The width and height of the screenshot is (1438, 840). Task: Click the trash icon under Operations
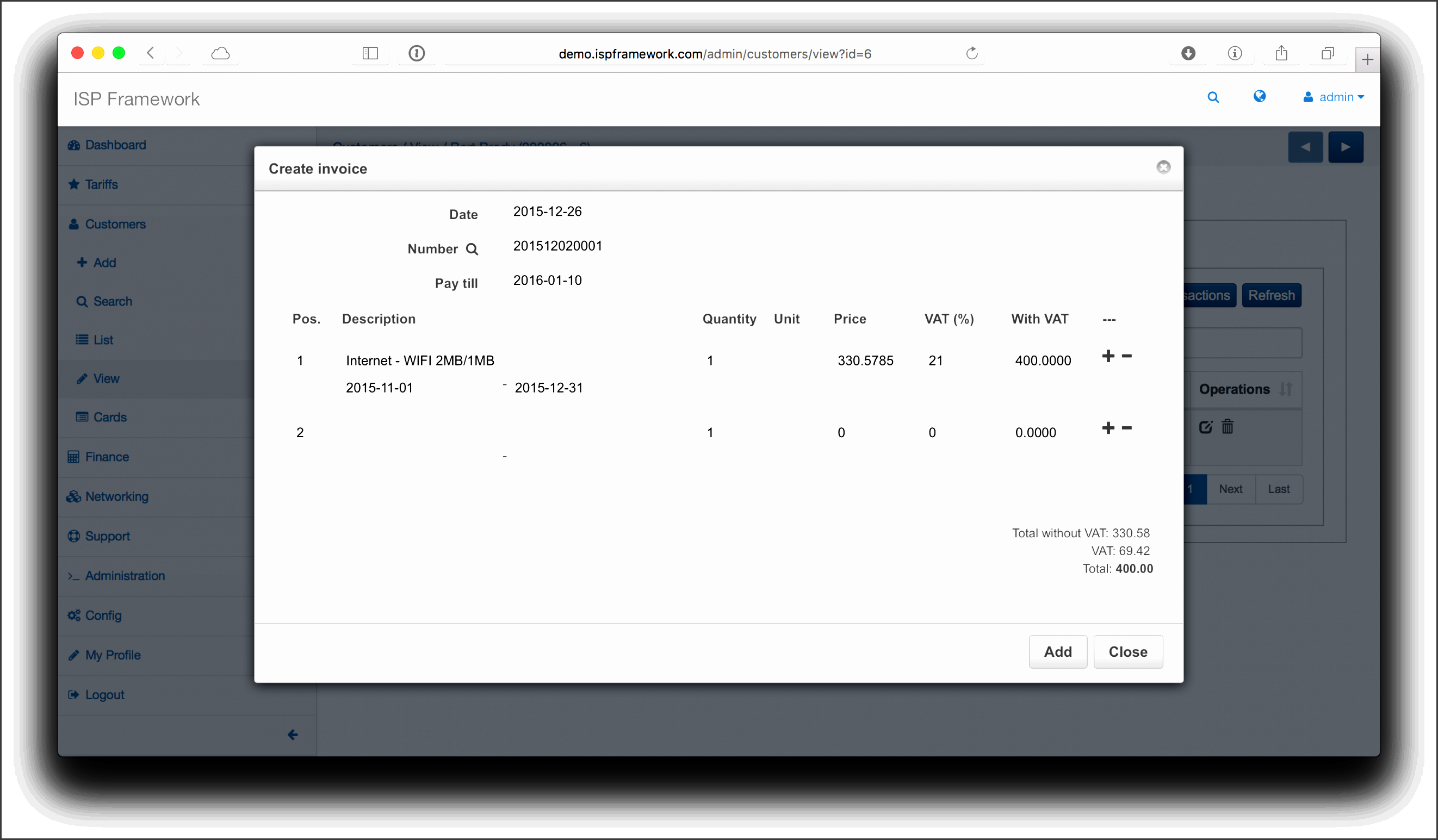click(1228, 426)
